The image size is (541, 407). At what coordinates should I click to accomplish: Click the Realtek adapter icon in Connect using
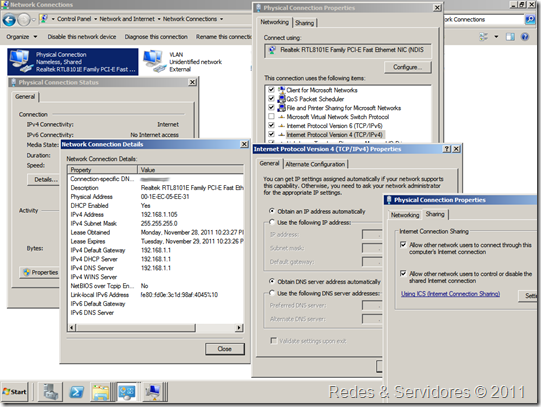point(272,50)
